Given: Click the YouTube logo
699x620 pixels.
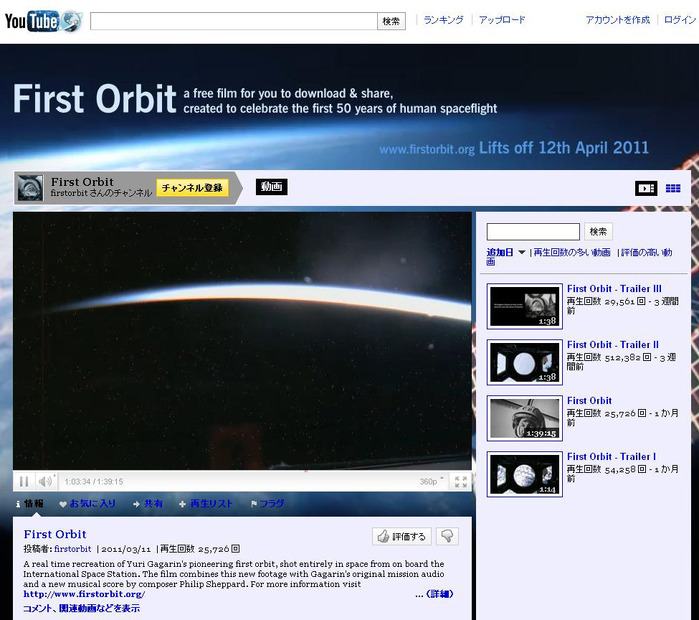Looking at the screenshot, I should 43,21.
